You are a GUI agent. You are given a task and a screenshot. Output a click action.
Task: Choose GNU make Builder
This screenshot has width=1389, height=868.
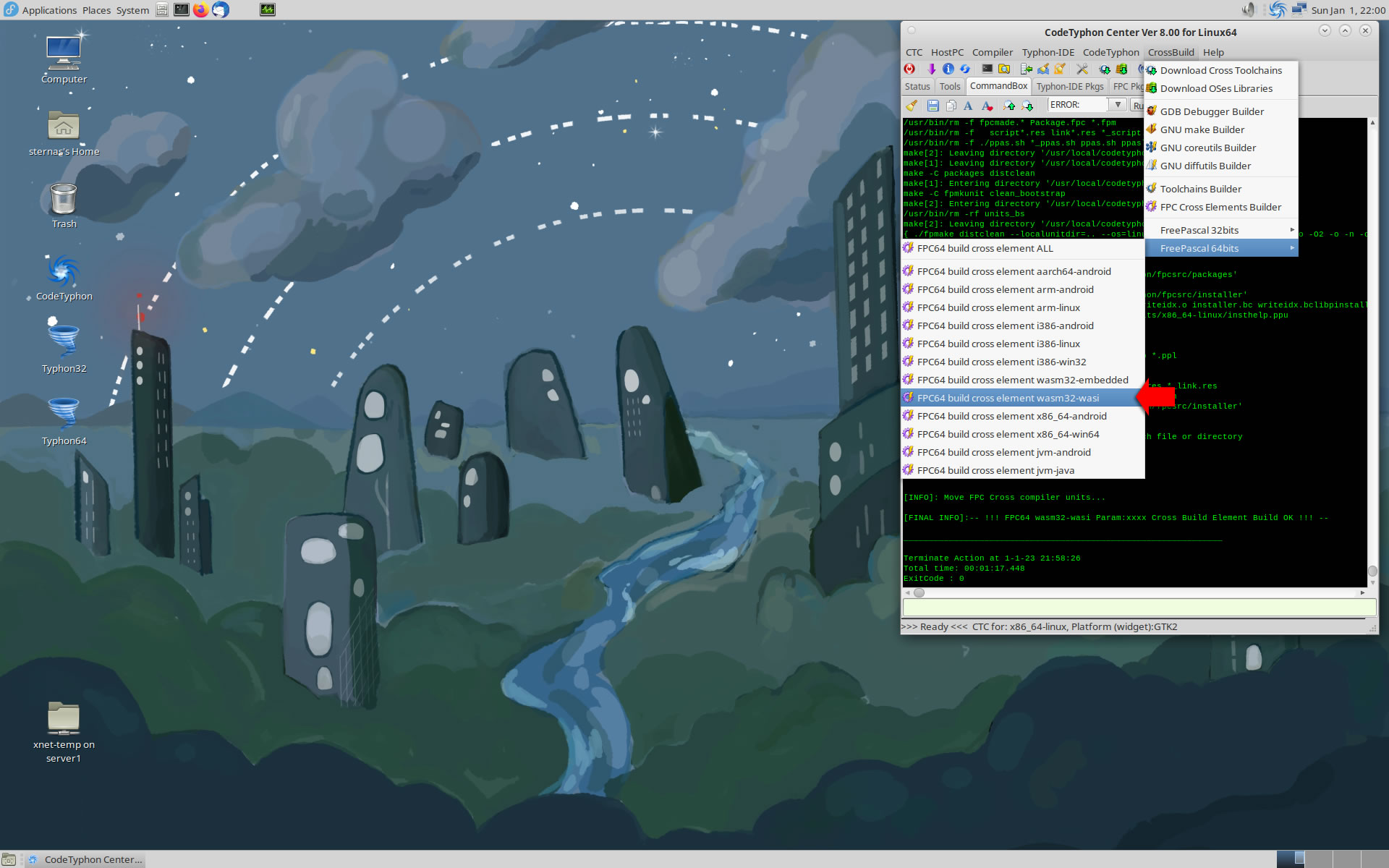pos(1221,129)
